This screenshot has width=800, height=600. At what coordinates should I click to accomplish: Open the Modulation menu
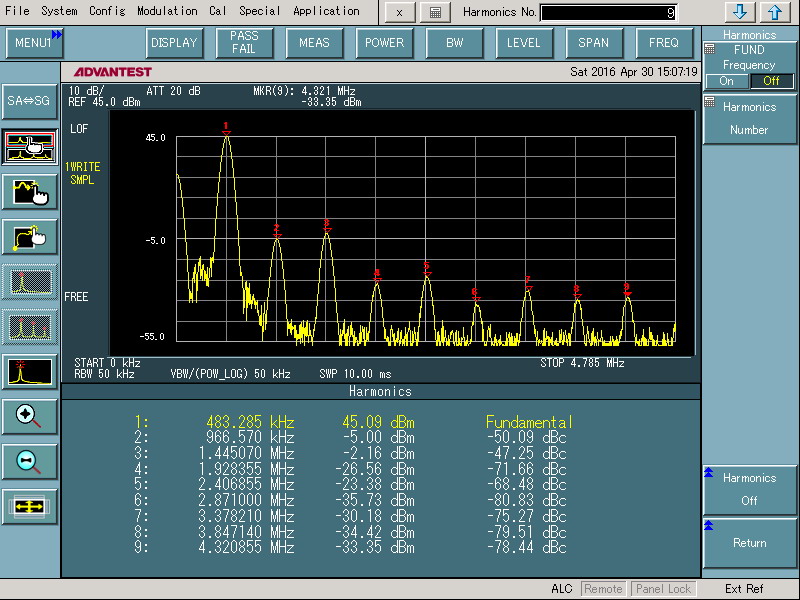167,11
